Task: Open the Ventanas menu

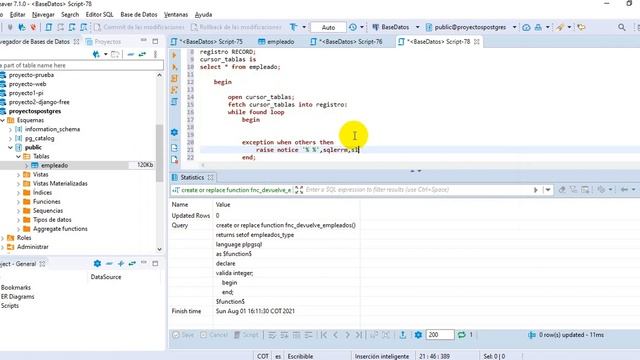Action: [176, 15]
